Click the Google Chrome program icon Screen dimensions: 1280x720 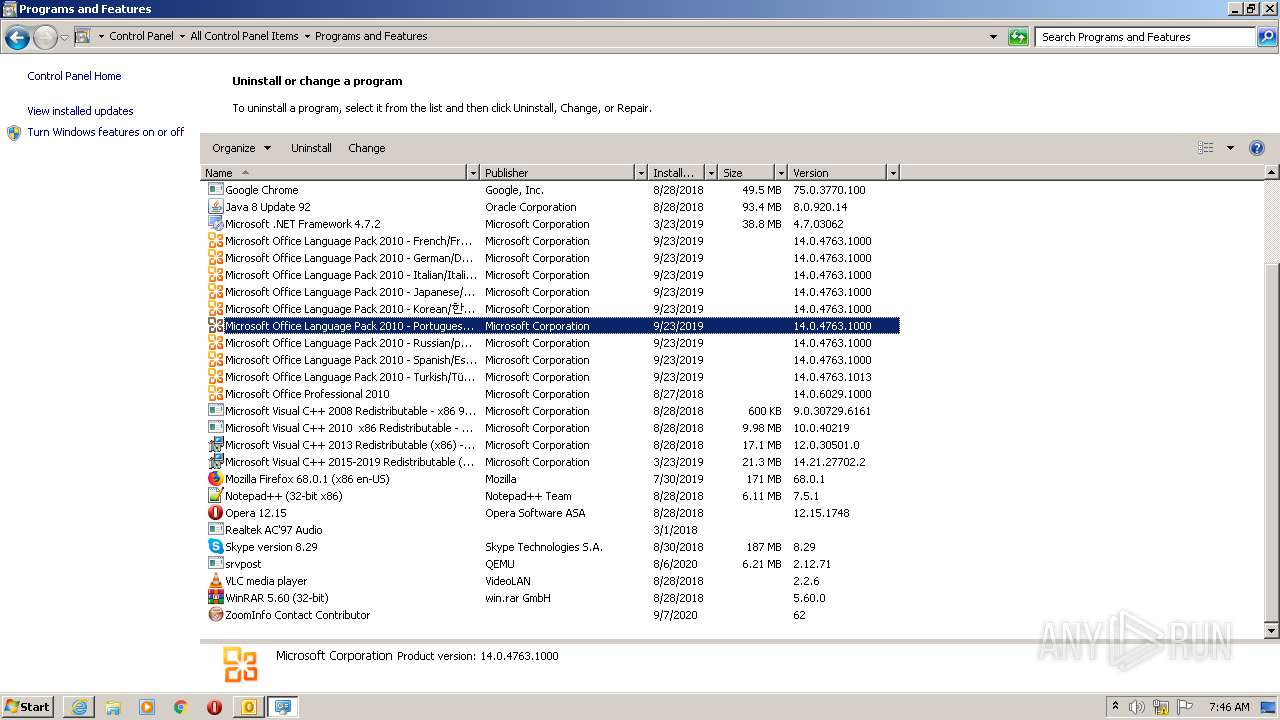[x=215, y=189]
